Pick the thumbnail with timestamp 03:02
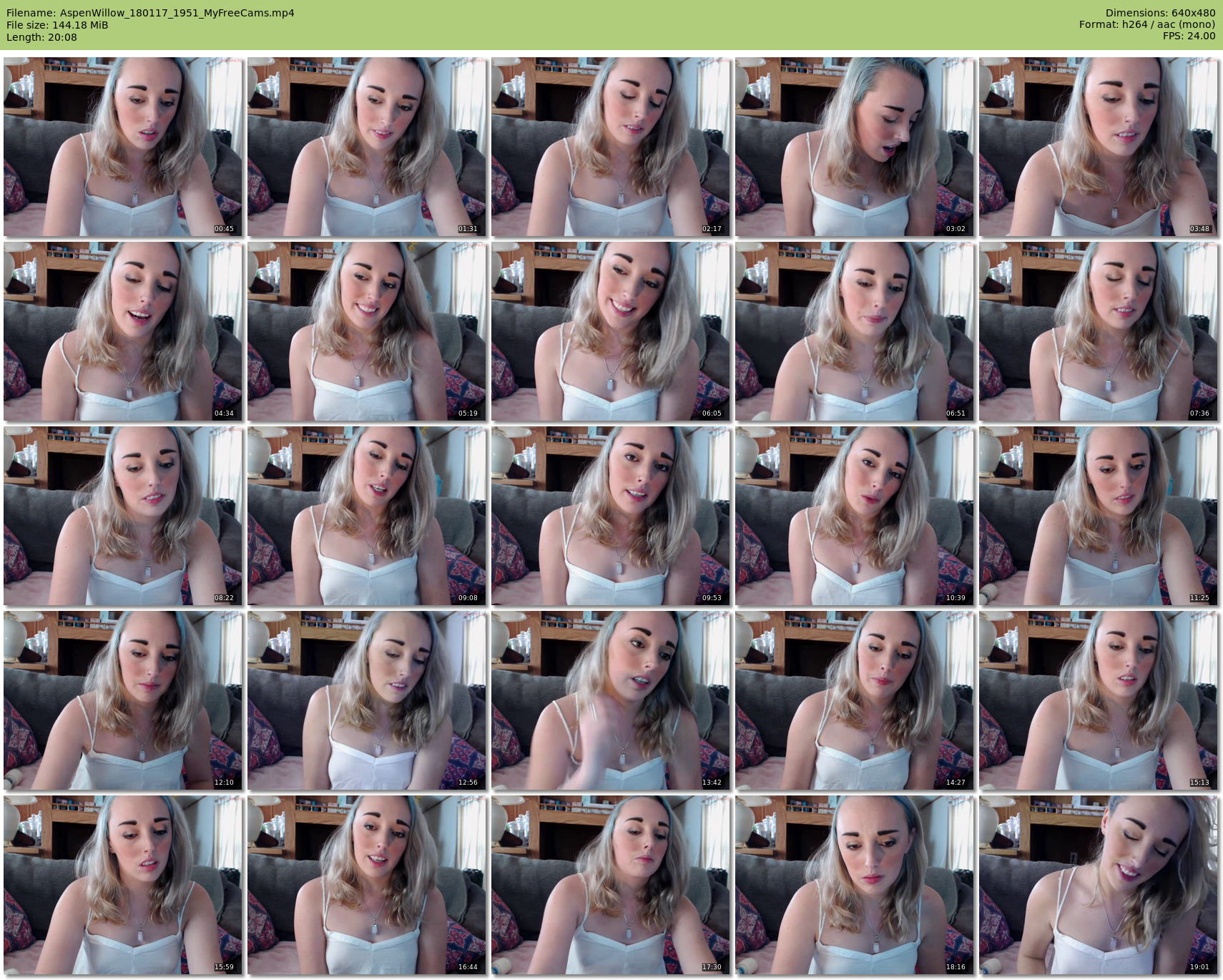Viewport: 1223px width, 980px height. (855, 147)
